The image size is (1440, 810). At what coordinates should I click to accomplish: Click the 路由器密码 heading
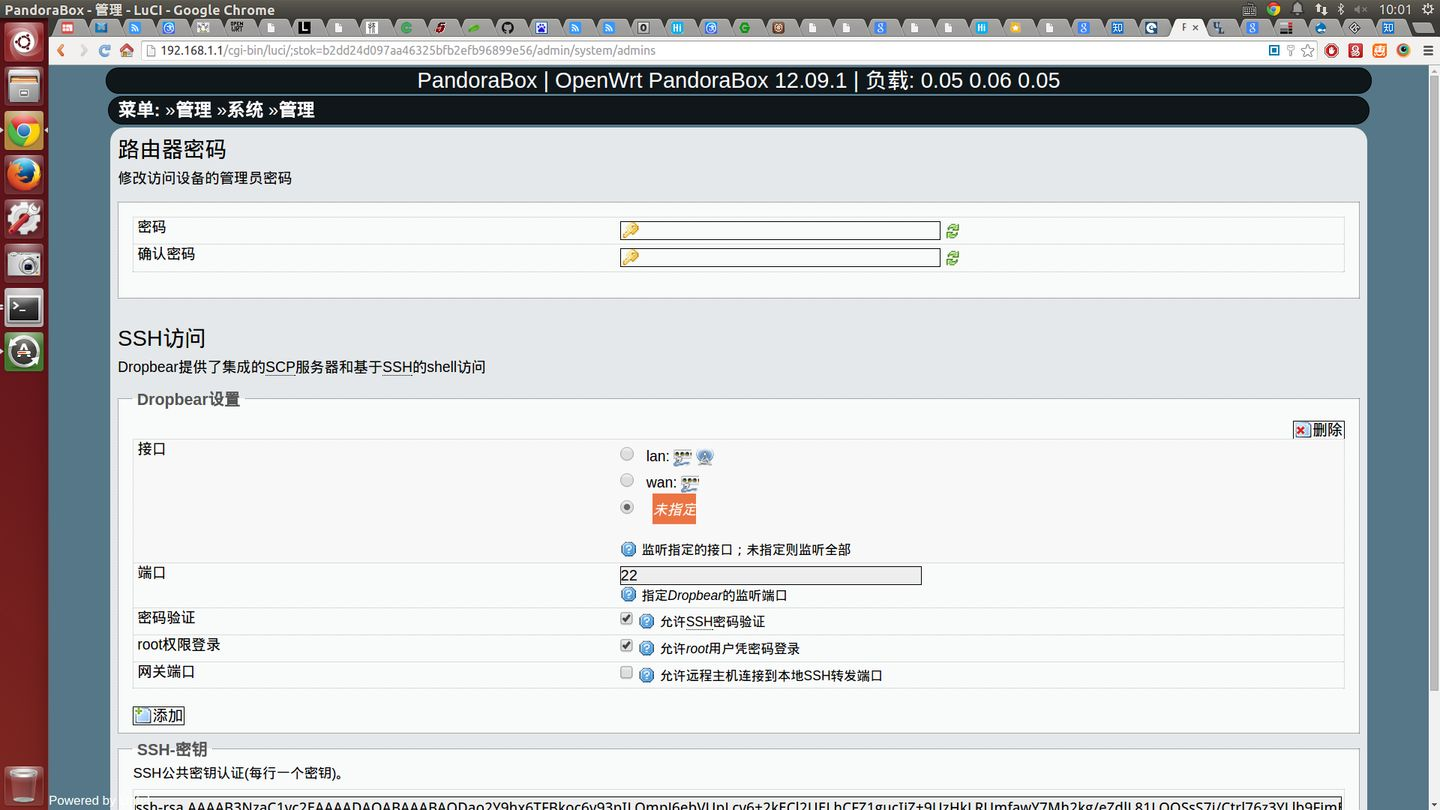click(x=172, y=150)
